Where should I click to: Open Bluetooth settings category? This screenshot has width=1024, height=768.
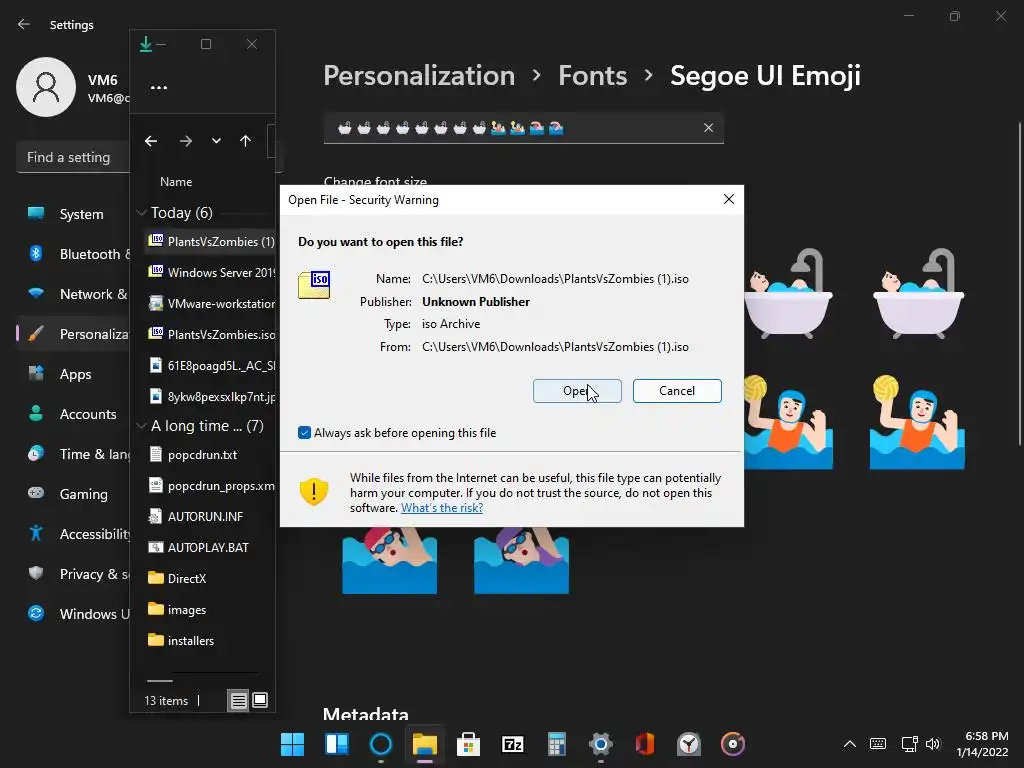click(73, 254)
